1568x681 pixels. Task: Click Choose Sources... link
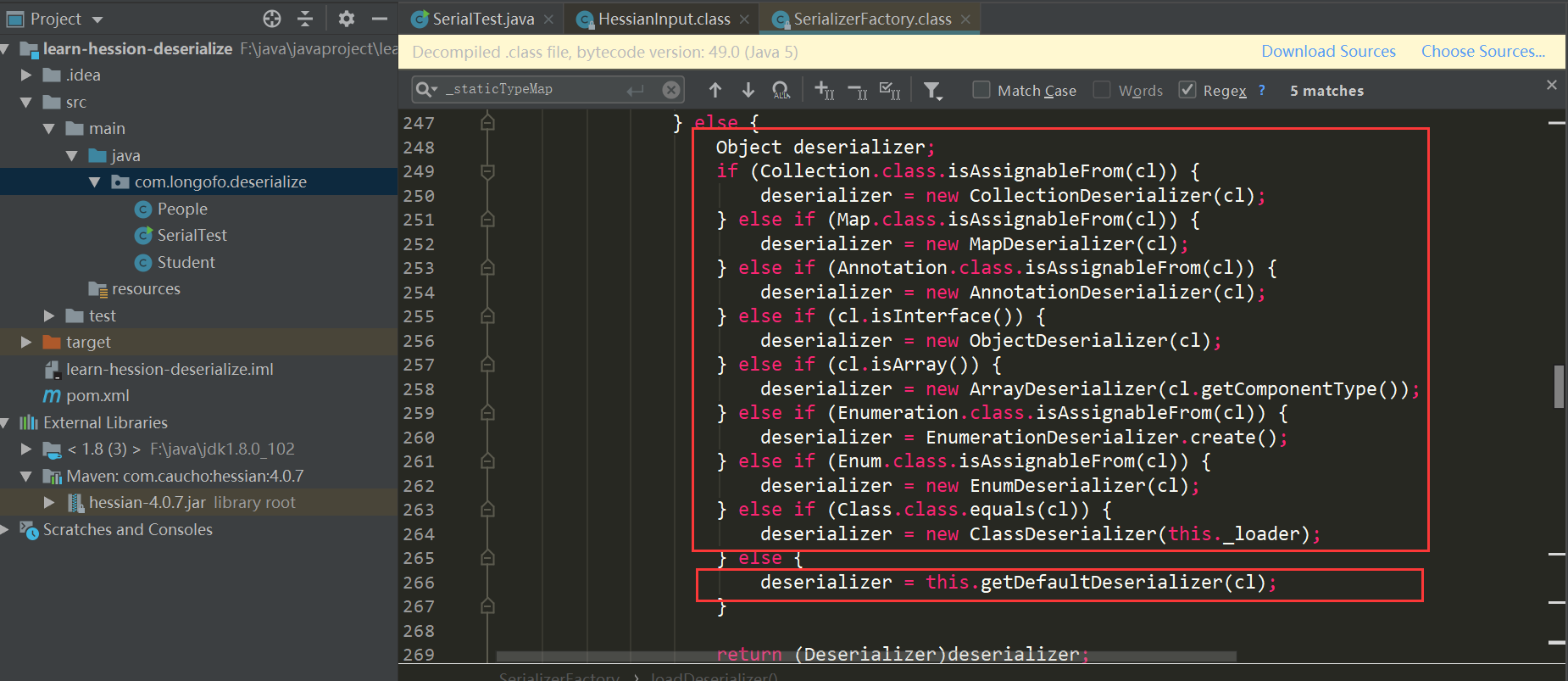(1483, 52)
